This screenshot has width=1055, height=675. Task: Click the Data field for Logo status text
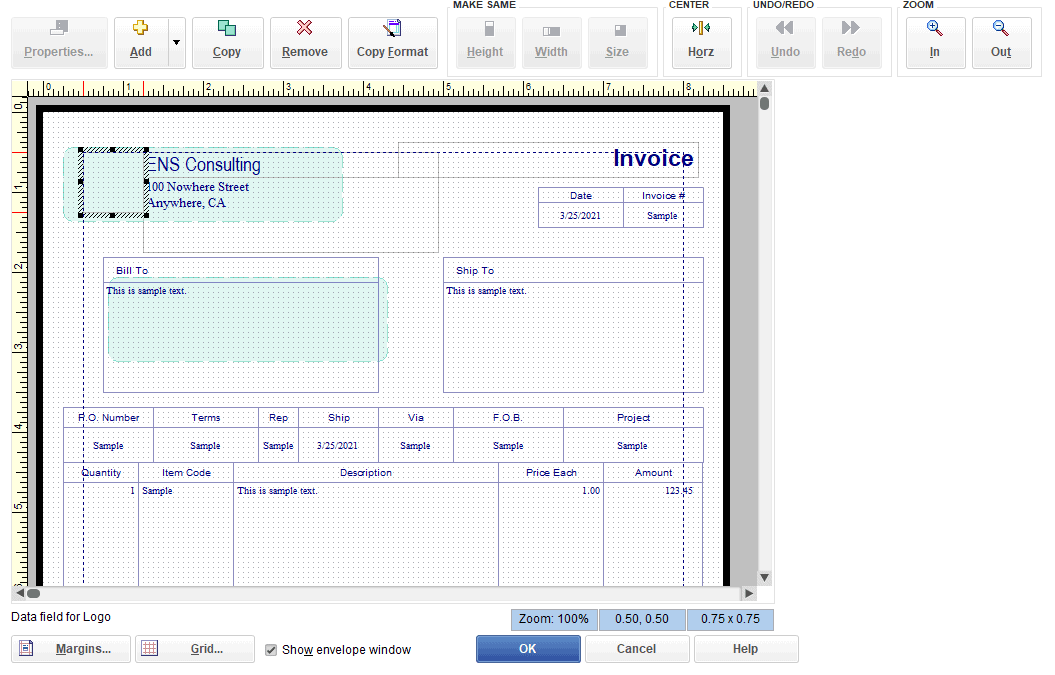click(61, 616)
